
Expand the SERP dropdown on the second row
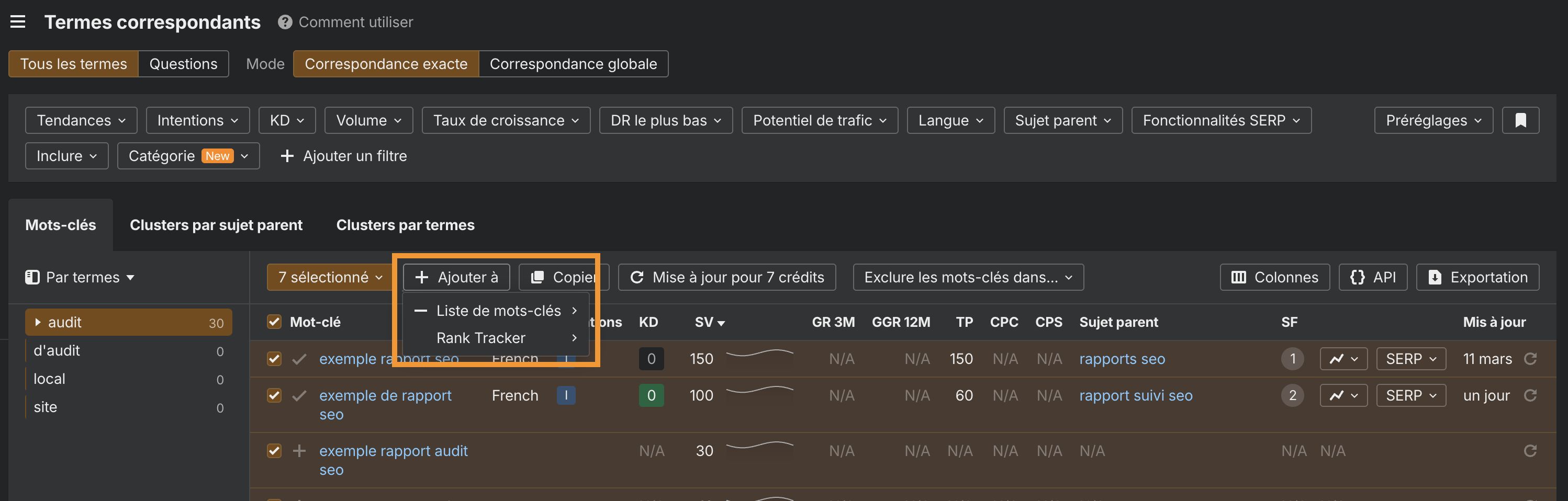tap(1410, 395)
